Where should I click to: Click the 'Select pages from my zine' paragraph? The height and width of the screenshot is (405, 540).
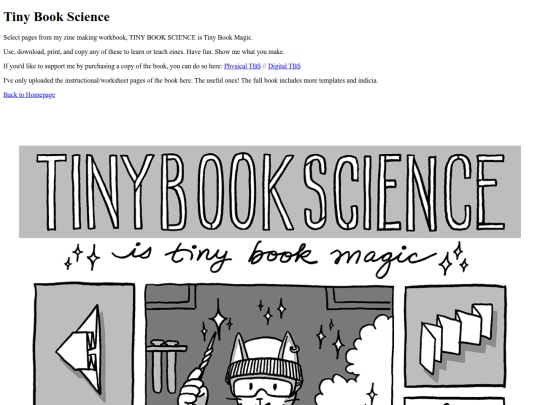click(x=128, y=37)
